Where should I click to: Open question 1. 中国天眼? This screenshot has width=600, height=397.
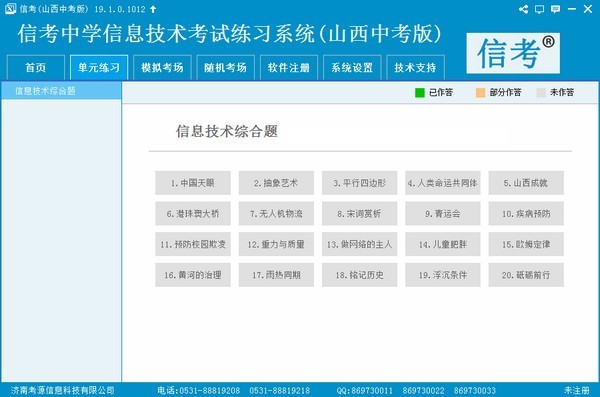pos(193,183)
